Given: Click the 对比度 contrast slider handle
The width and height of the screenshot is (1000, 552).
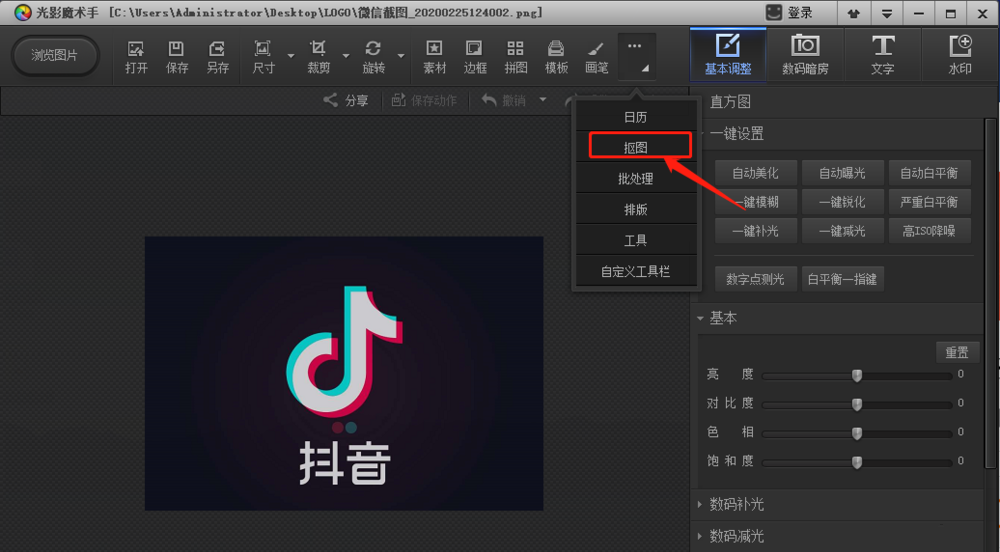Looking at the screenshot, I should (x=857, y=404).
